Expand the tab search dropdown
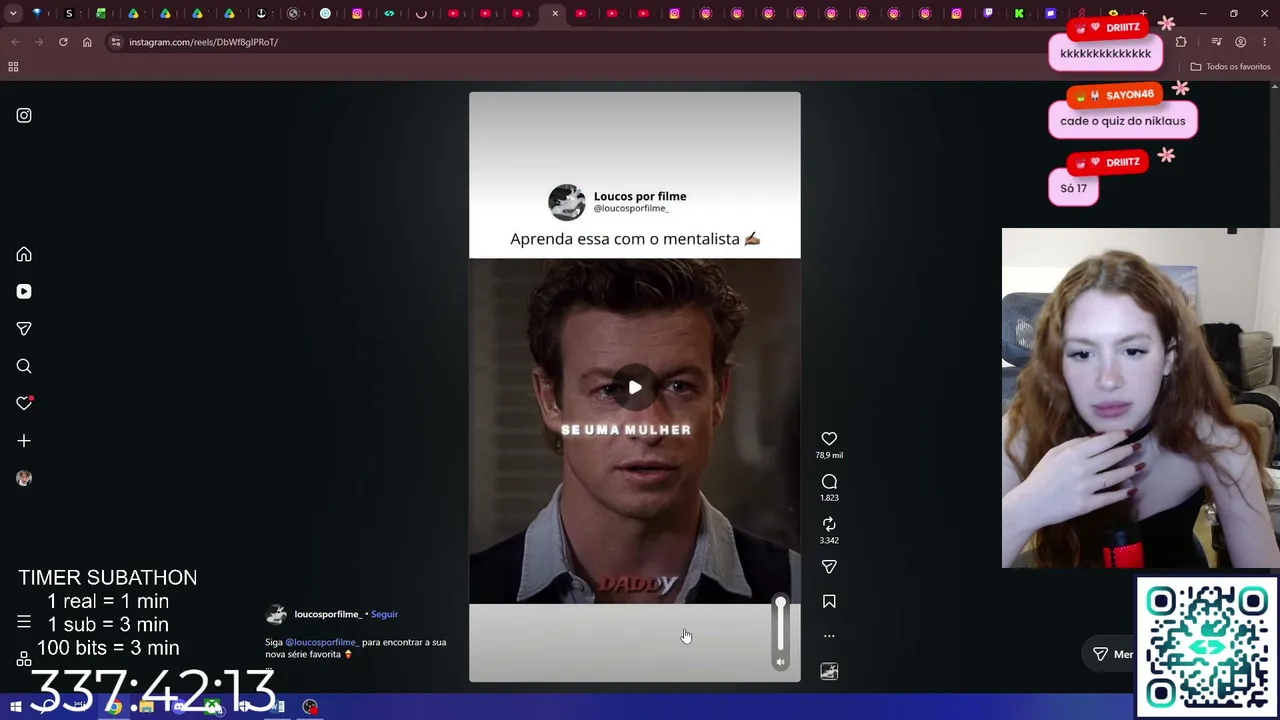 (13, 14)
